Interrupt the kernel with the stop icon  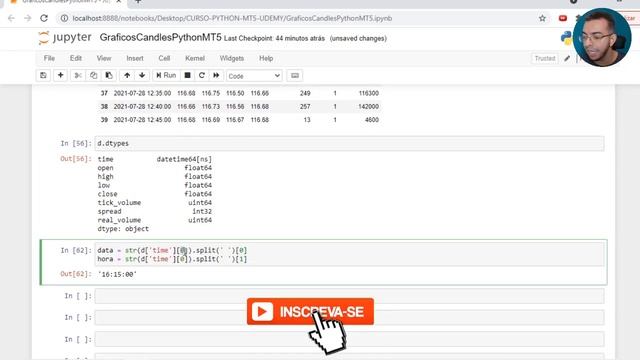[x=187, y=76]
